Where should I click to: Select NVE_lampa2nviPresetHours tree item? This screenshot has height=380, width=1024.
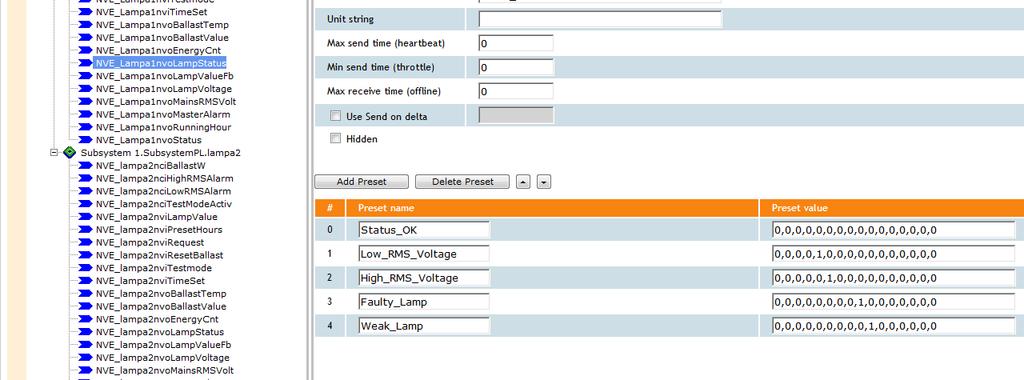pos(159,230)
